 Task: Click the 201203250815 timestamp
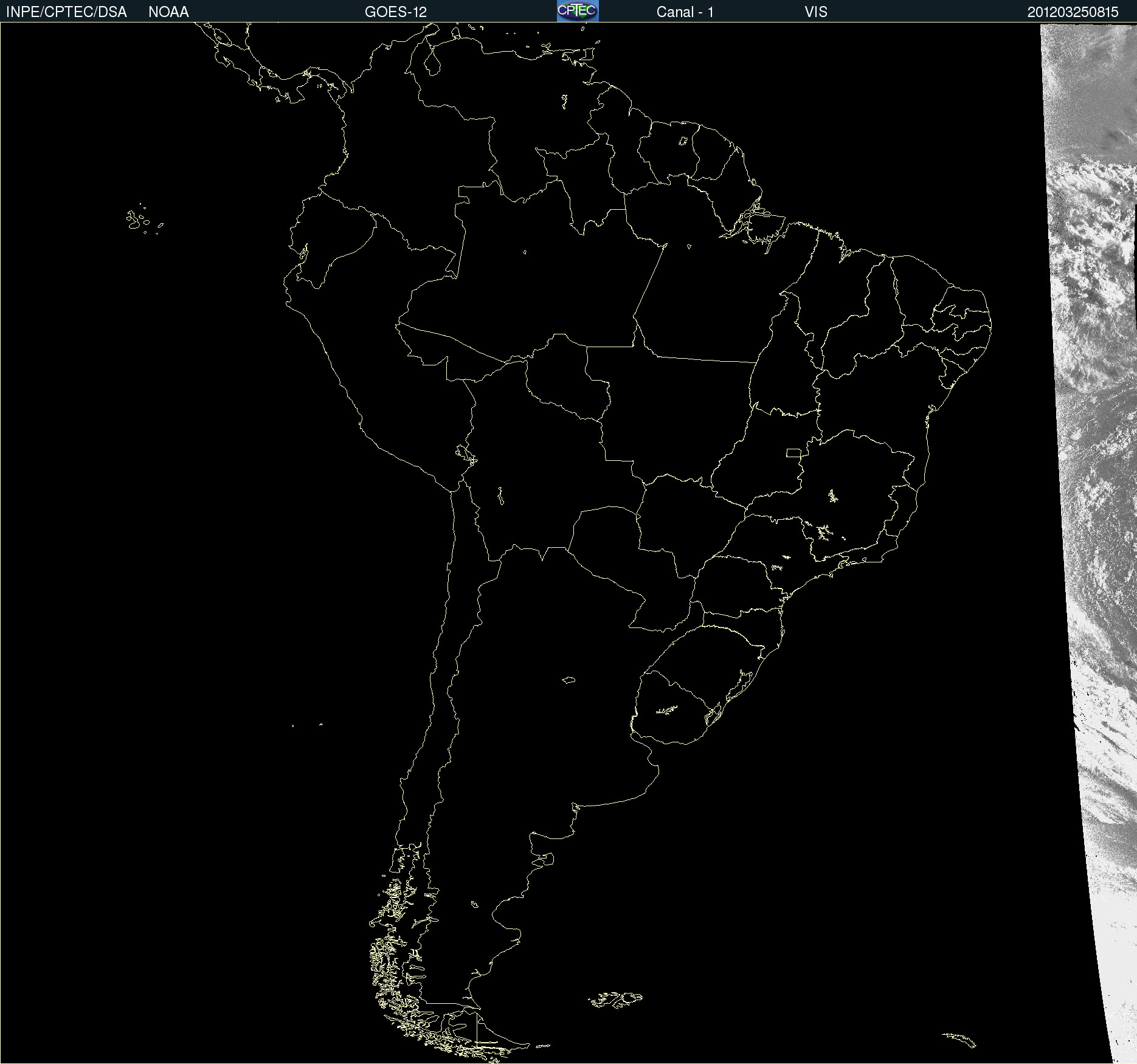point(1073,12)
